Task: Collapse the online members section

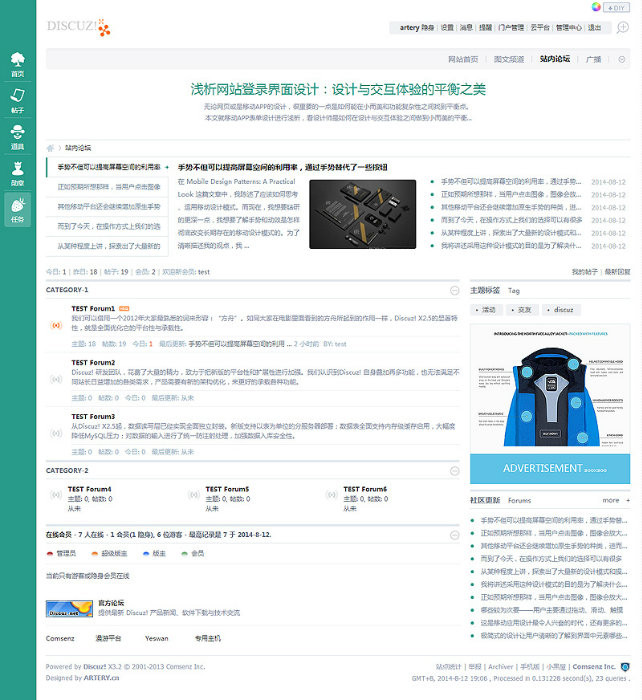Action: pos(454,535)
